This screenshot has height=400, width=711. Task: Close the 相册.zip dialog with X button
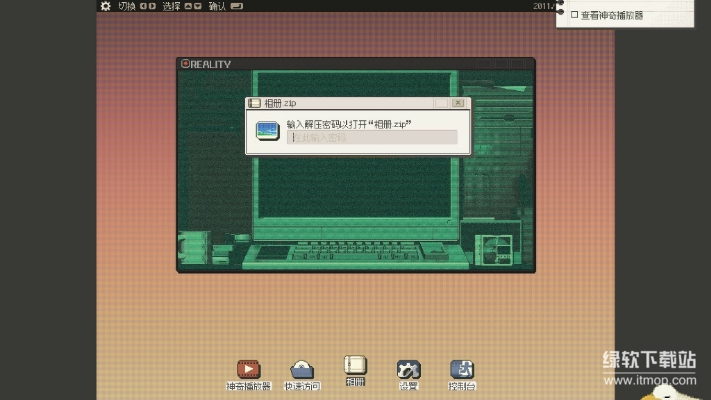[x=458, y=103]
